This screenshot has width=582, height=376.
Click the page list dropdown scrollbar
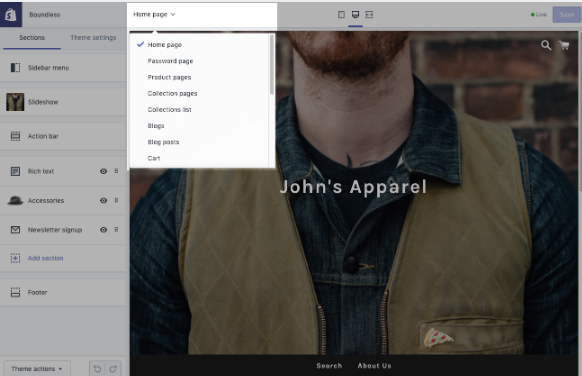click(x=272, y=65)
